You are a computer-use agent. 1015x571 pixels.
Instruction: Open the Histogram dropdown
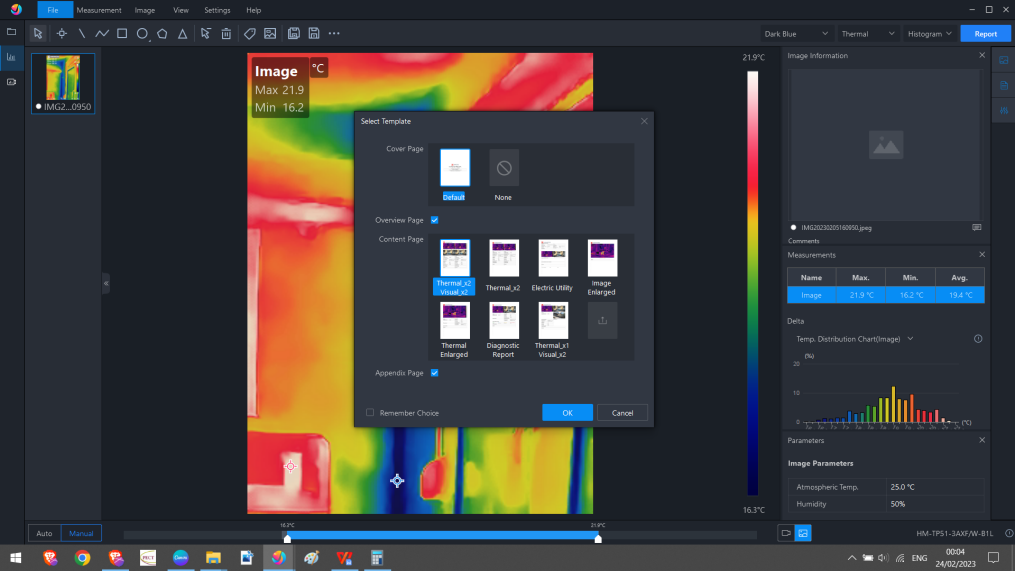929,33
